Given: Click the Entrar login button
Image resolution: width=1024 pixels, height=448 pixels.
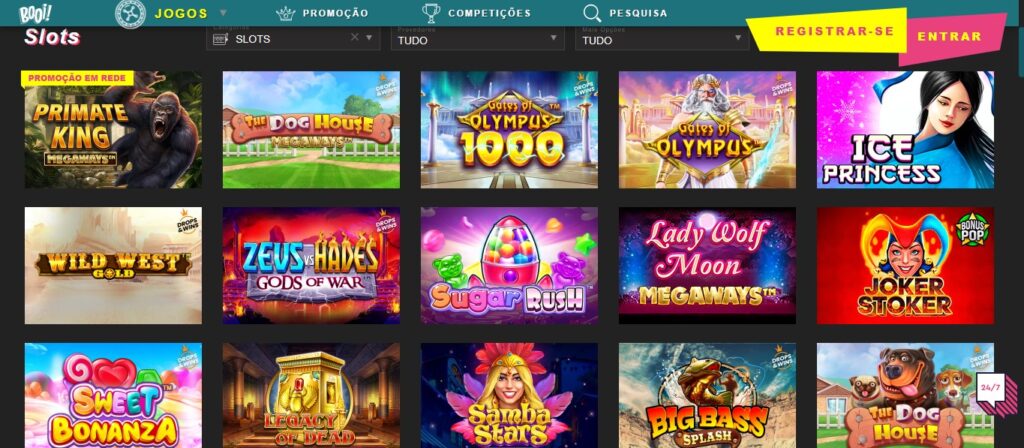Looking at the screenshot, I should pyautogui.click(x=950, y=37).
